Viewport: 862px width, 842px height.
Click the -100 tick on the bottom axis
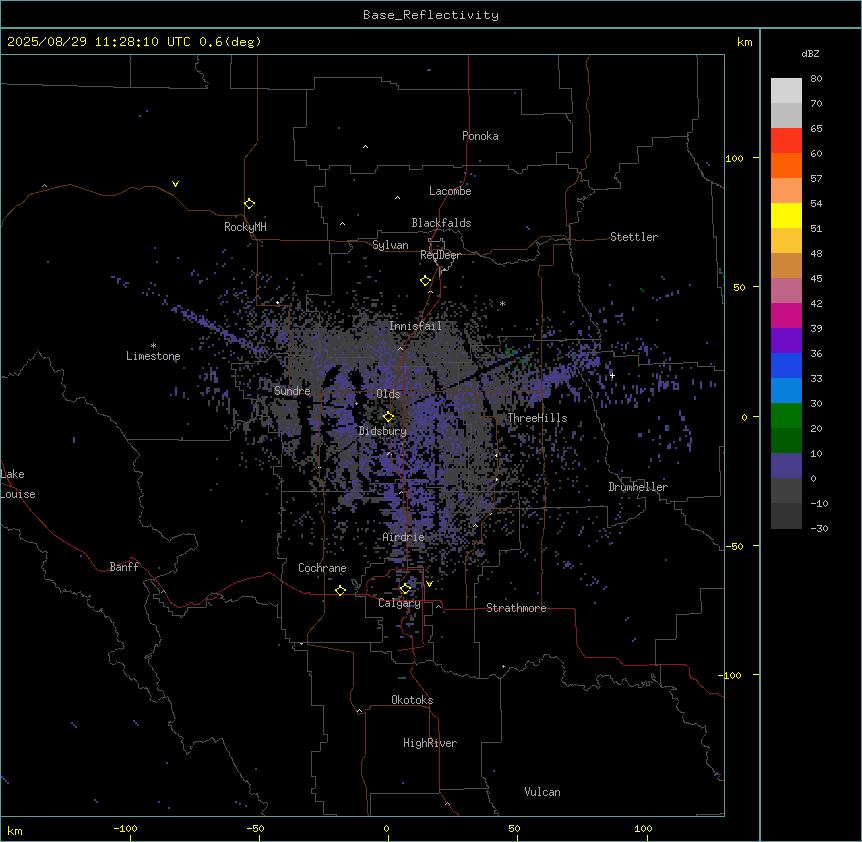click(125, 828)
